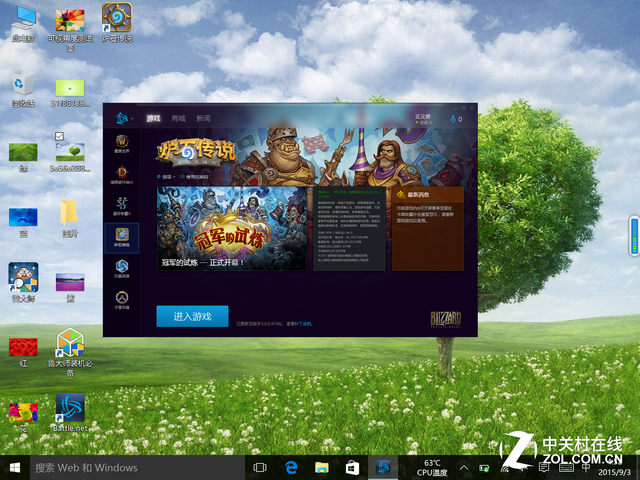
Task: Launch the 炉石传说 desktop shortcut
Action: [117, 22]
